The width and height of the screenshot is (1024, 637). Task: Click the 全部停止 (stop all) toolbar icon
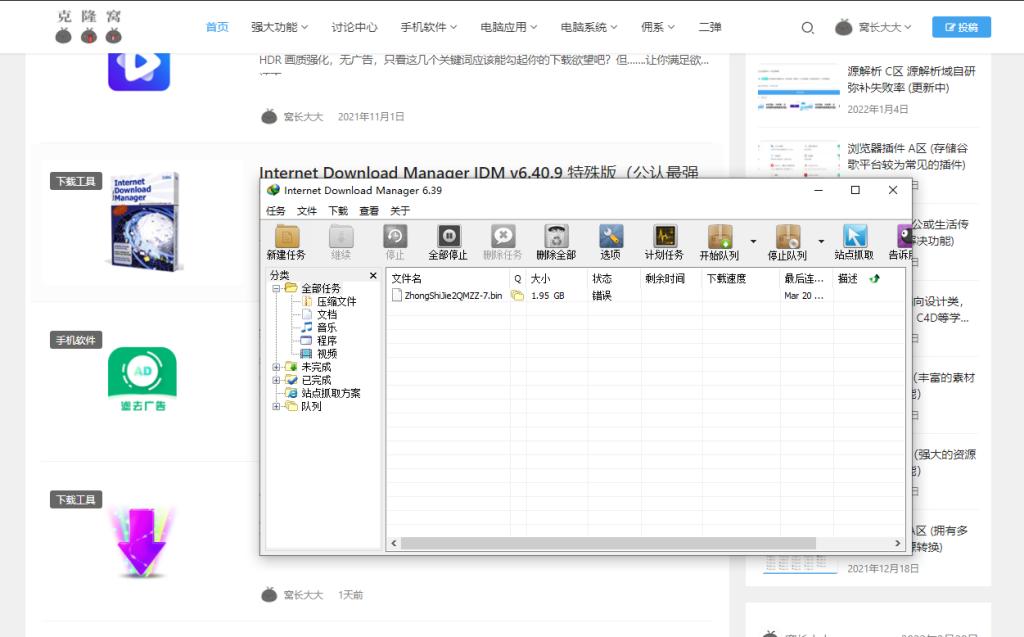point(448,242)
